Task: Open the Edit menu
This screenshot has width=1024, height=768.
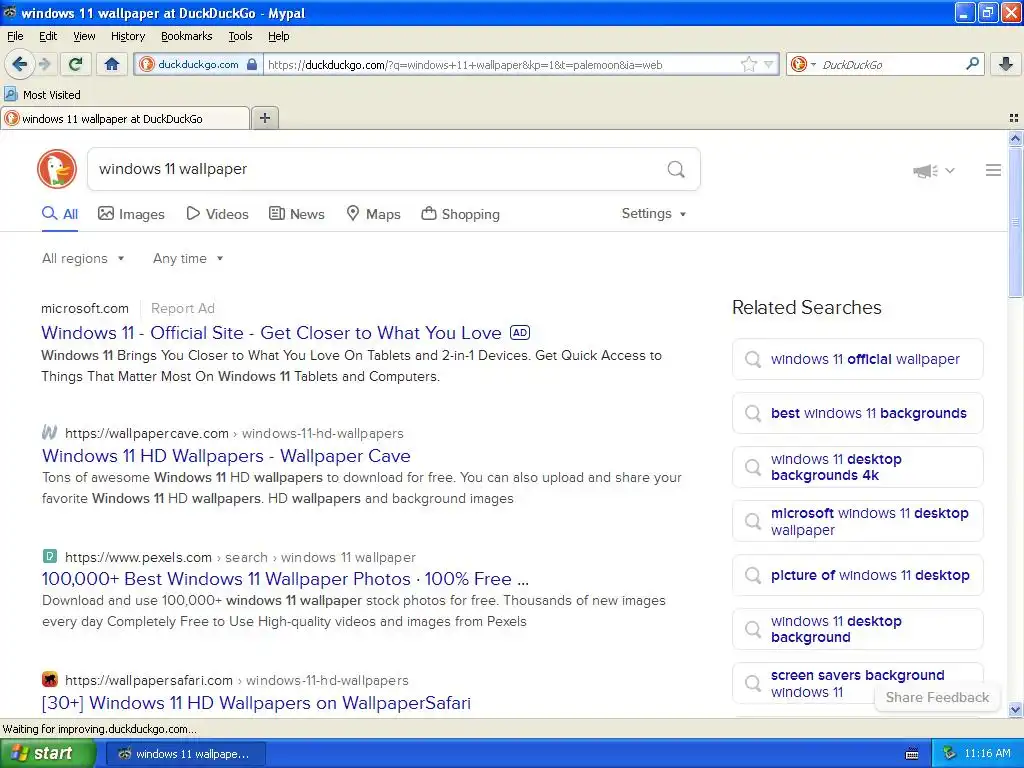Action: [x=48, y=36]
